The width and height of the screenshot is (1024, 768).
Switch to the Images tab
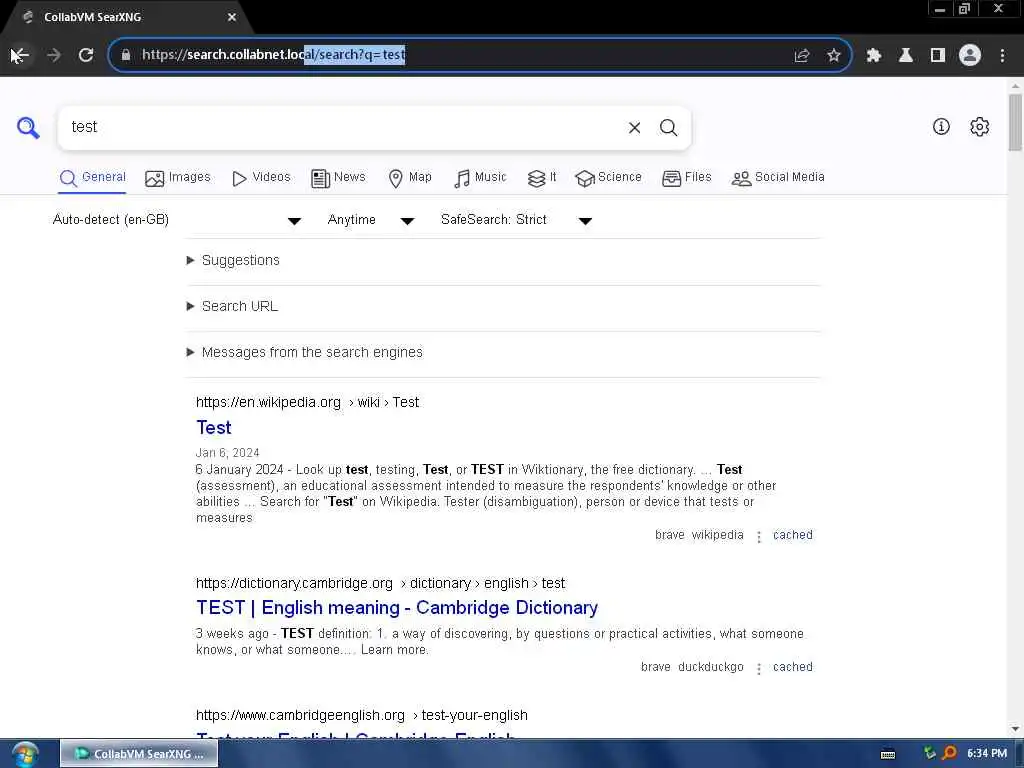tap(178, 178)
